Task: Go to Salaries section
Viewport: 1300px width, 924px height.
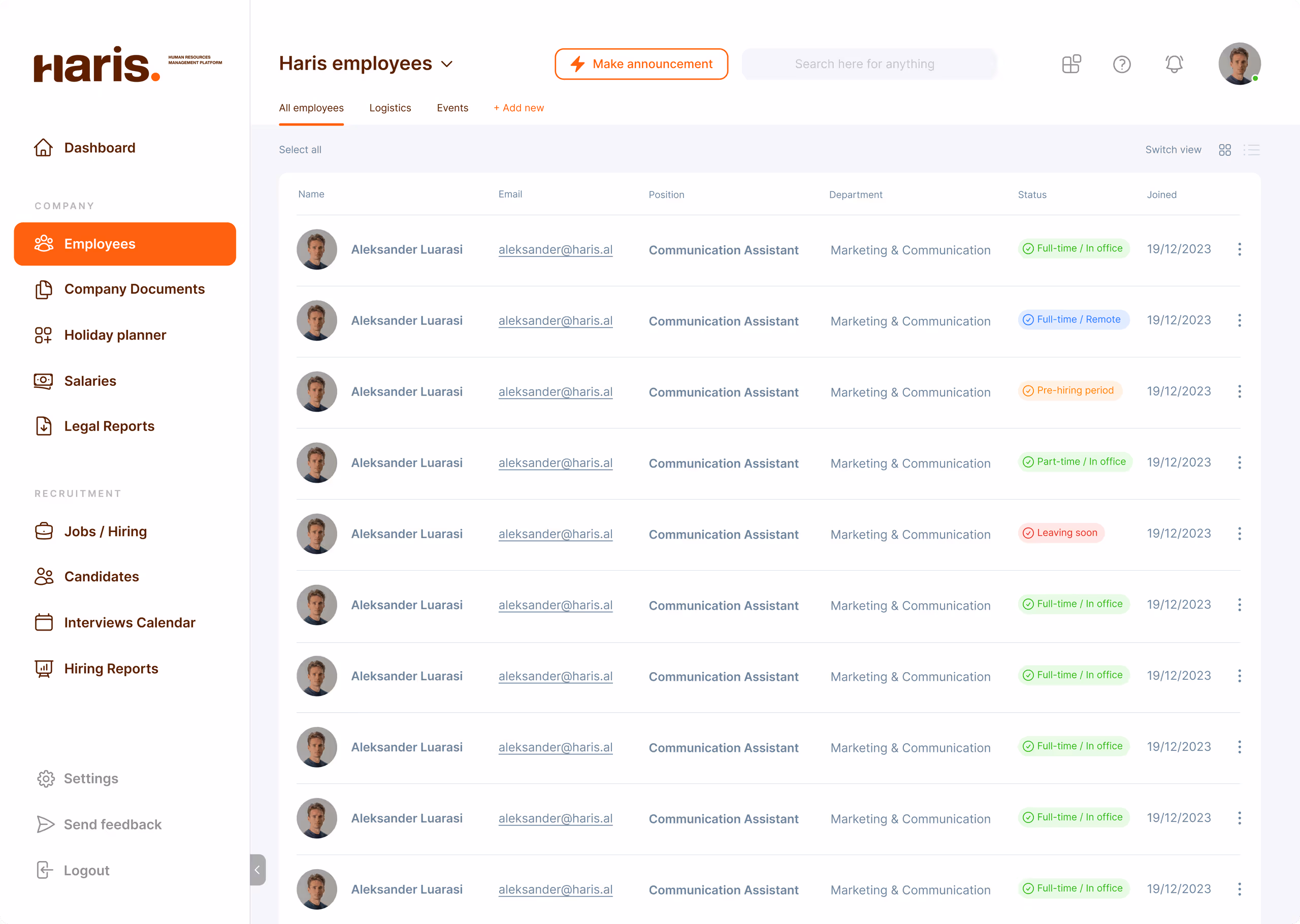Action: [90, 381]
